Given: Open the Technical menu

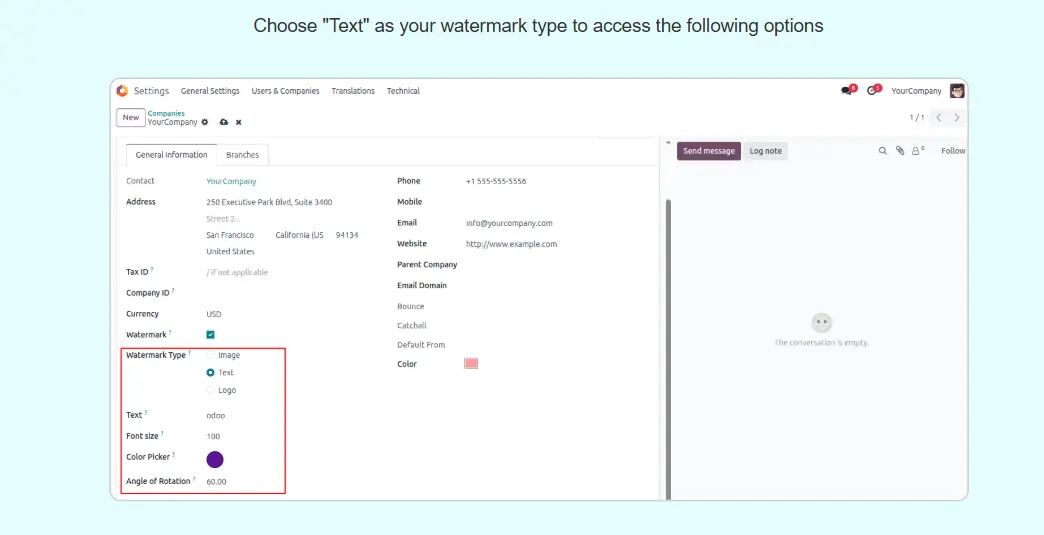Looking at the screenshot, I should pyautogui.click(x=403, y=91).
